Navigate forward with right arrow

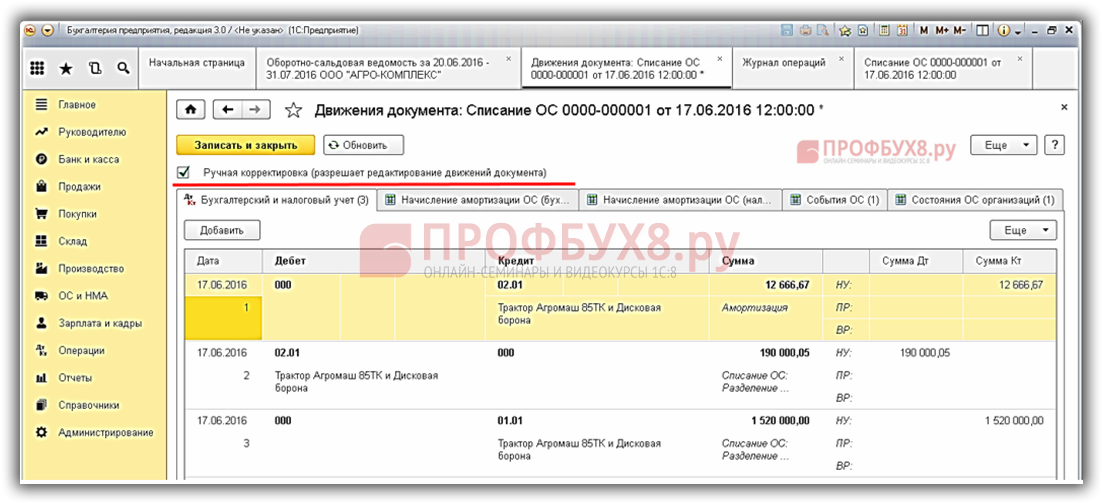pyautogui.click(x=255, y=109)
